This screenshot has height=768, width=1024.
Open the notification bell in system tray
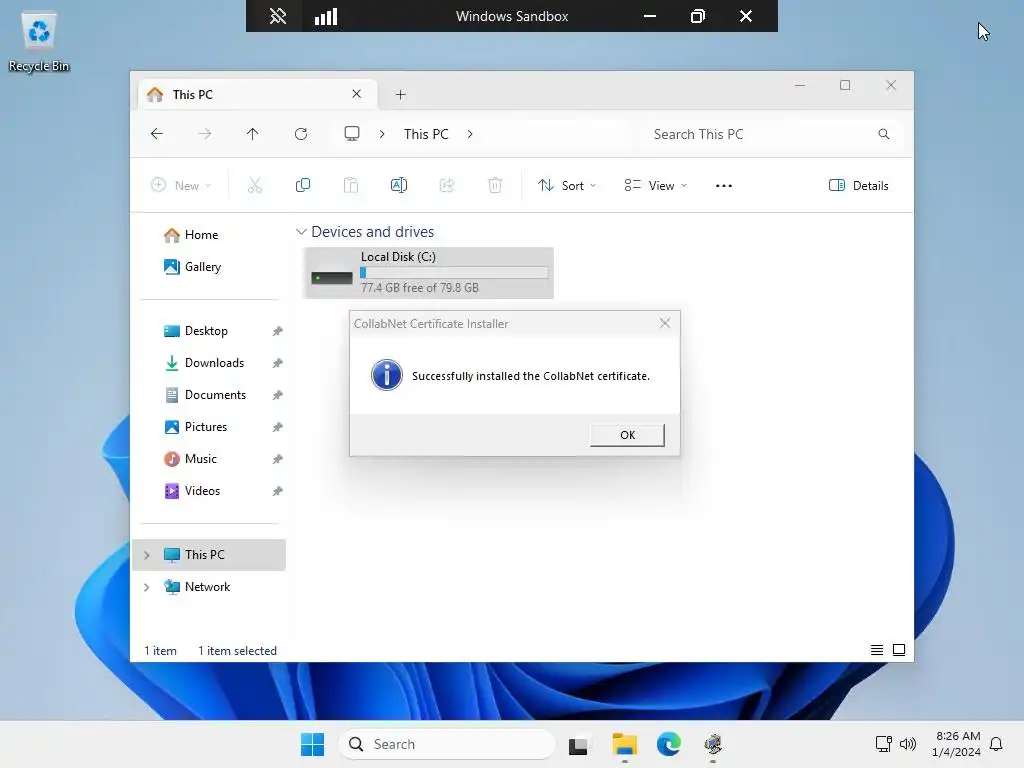tap(996, 744)
